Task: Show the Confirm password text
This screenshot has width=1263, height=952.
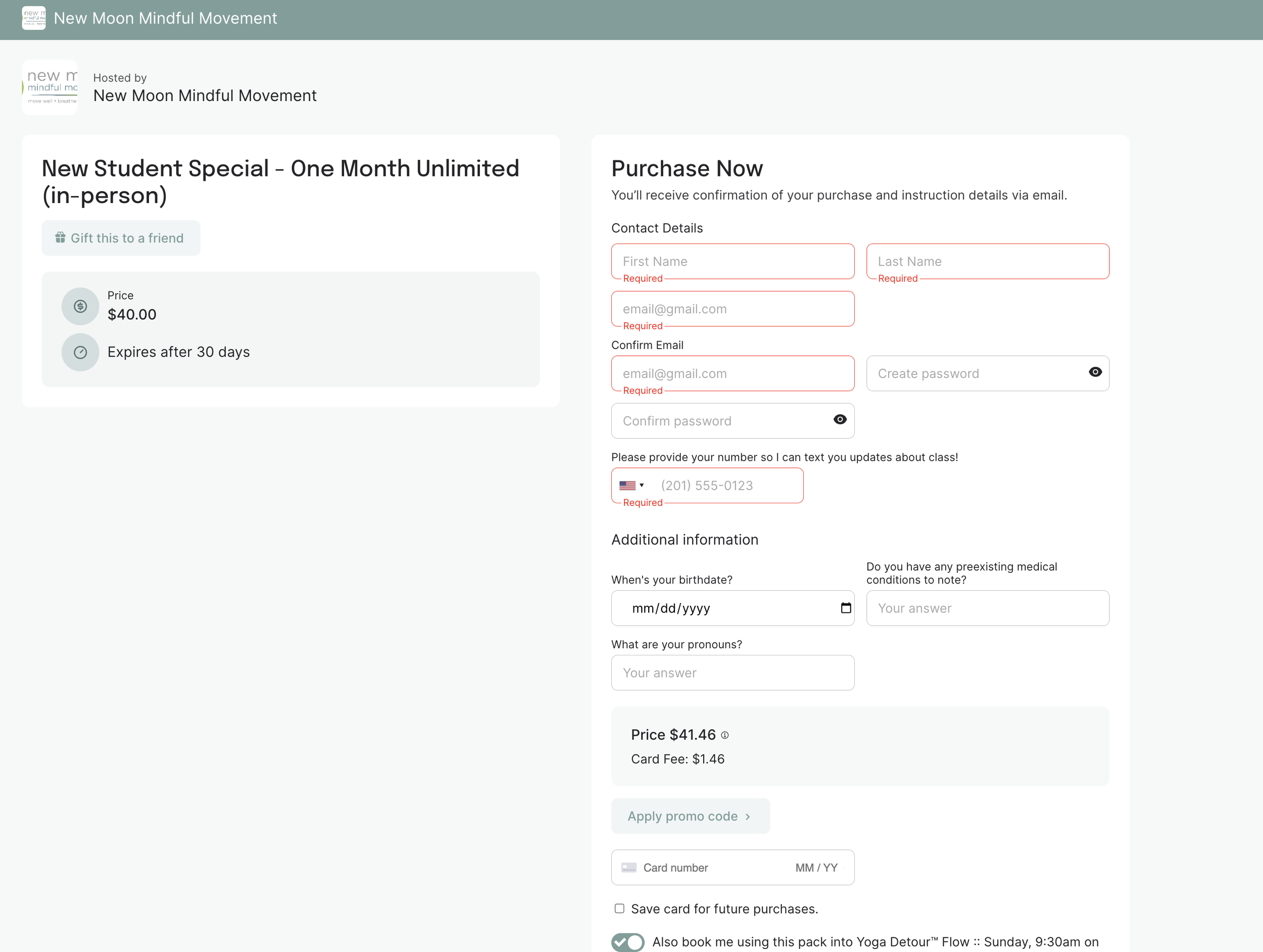Action: pos(840,420)
